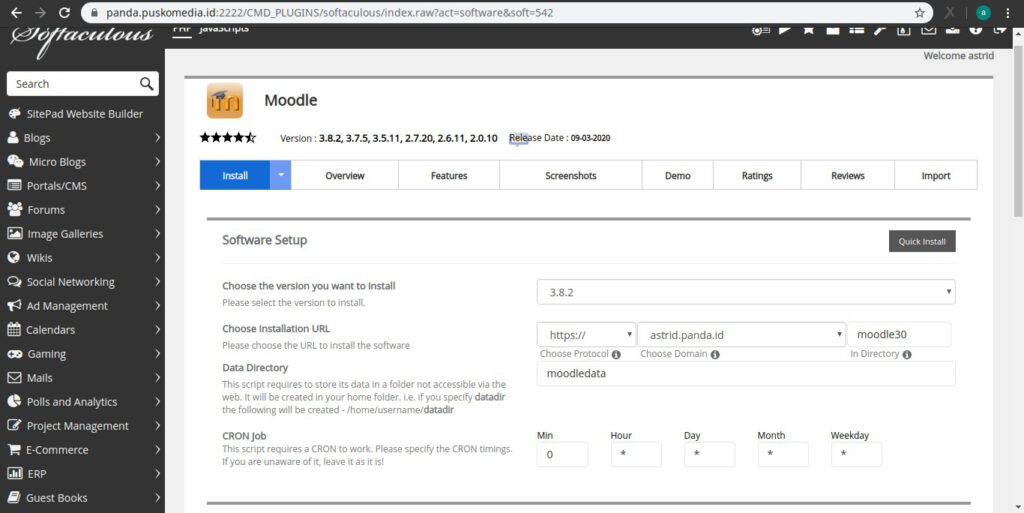Click the Quick Install button
The width and height of the screenshot is (1024, 513).
point(922,241)
